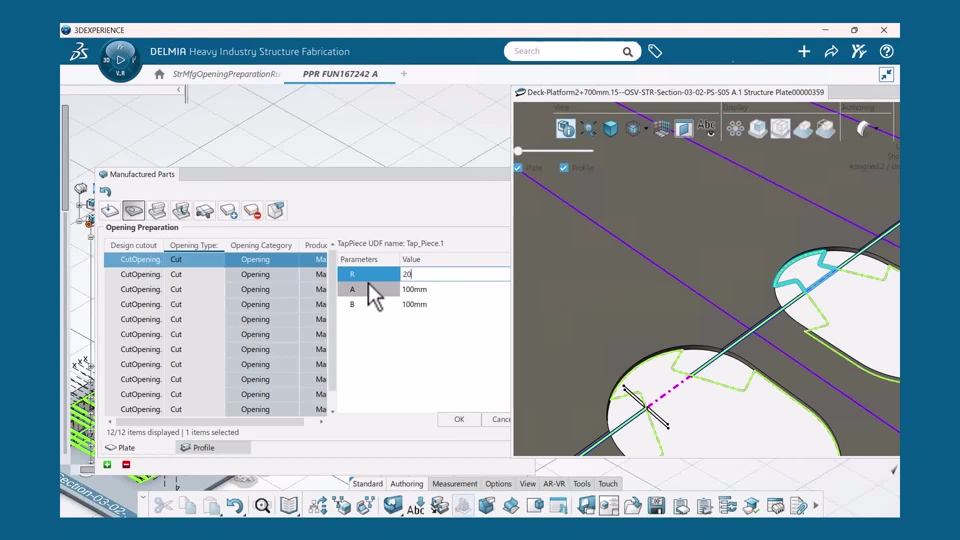The height and width of the screenshot is (540, 960).
Task: Click the viewer transparency slider handle
Action: (x=518, y=151)
